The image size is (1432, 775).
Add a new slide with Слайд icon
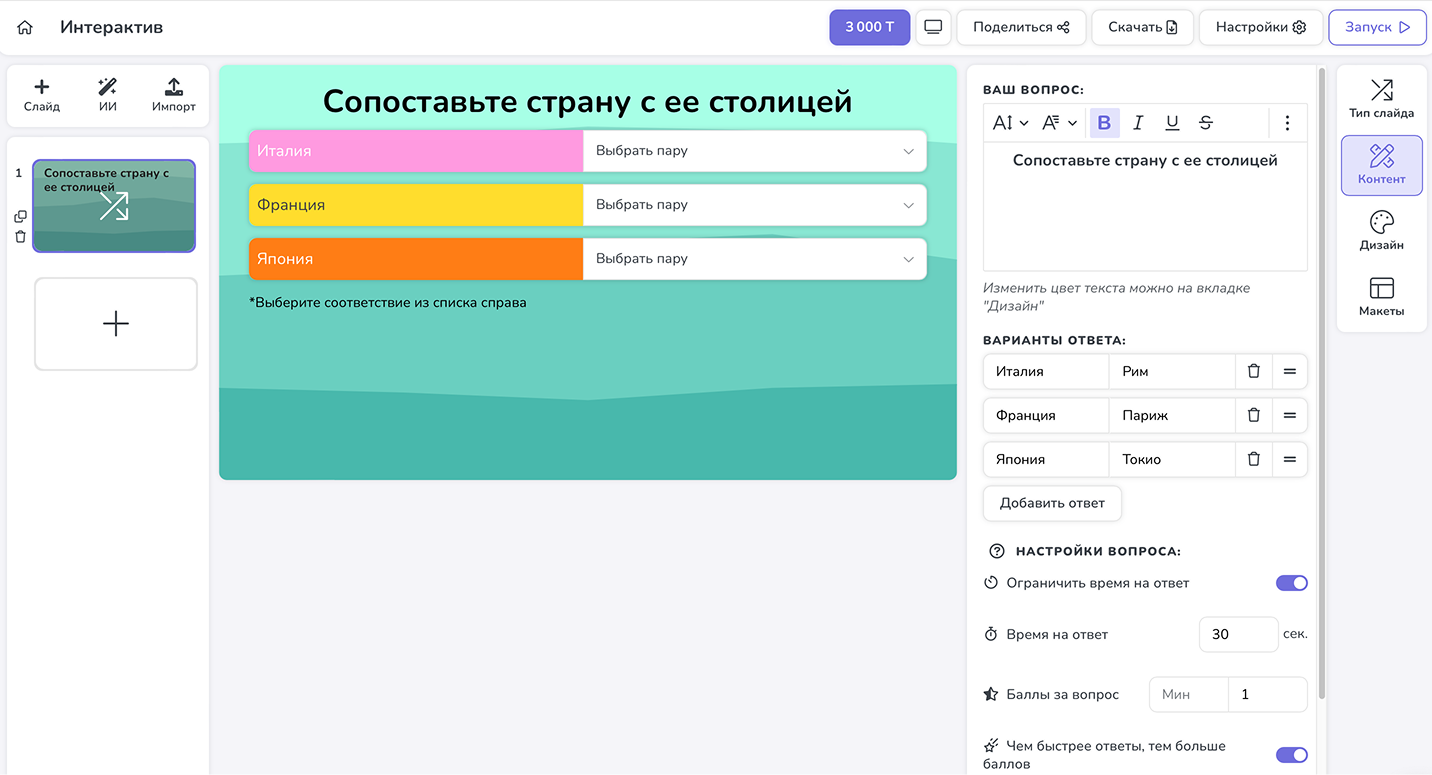point(42,95)
